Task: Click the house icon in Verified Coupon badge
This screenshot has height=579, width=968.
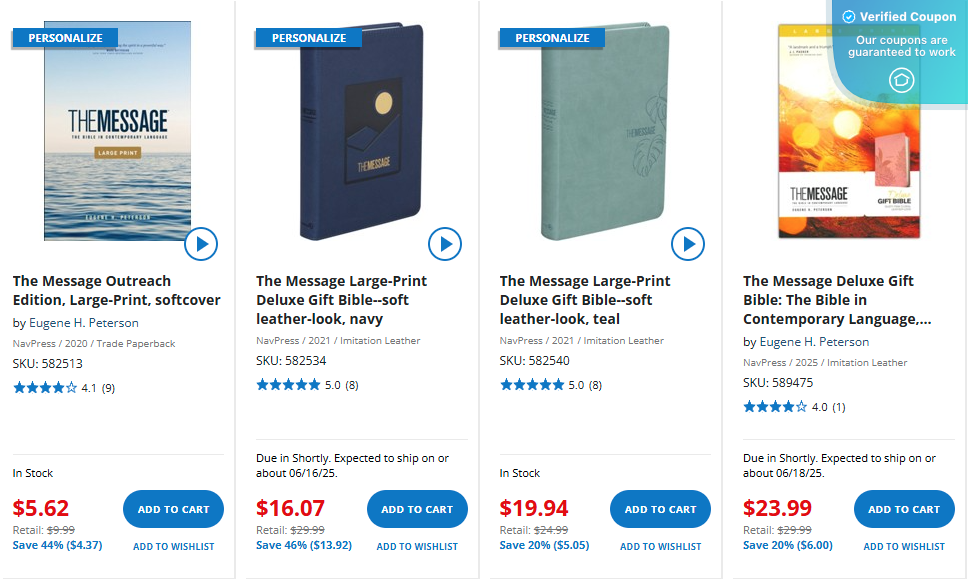Action: point(900,80)
